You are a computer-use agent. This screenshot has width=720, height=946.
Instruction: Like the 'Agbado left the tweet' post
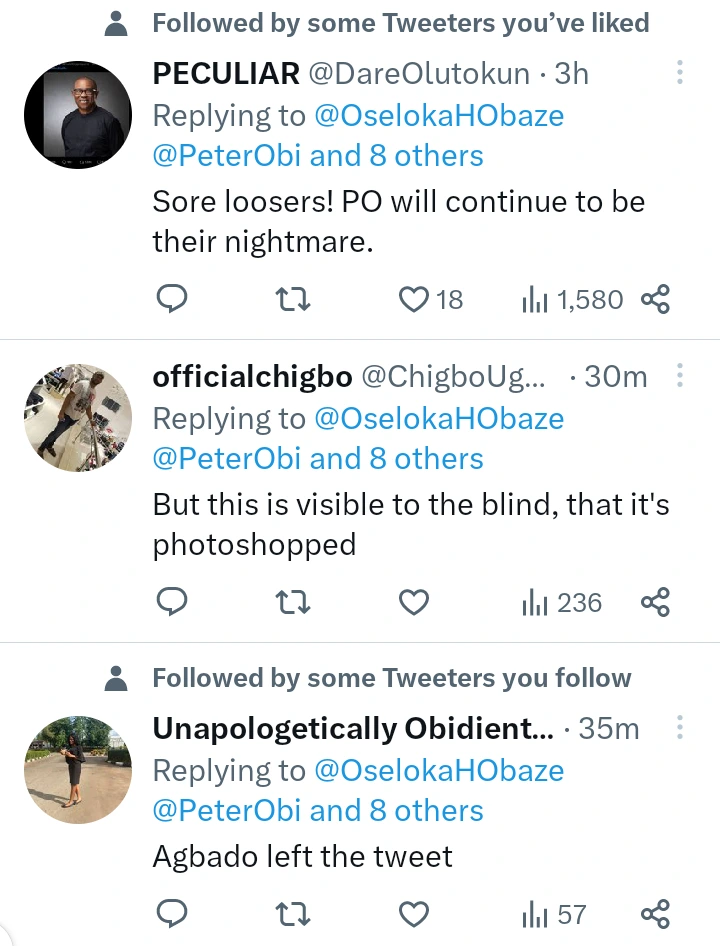pyautogui.click(x=413, y=914)
